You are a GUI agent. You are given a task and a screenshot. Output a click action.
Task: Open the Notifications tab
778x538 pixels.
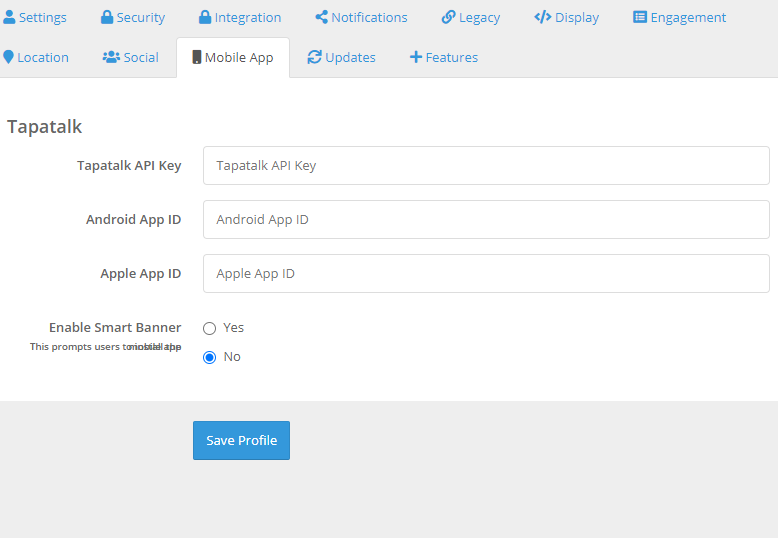coord(362,17)
